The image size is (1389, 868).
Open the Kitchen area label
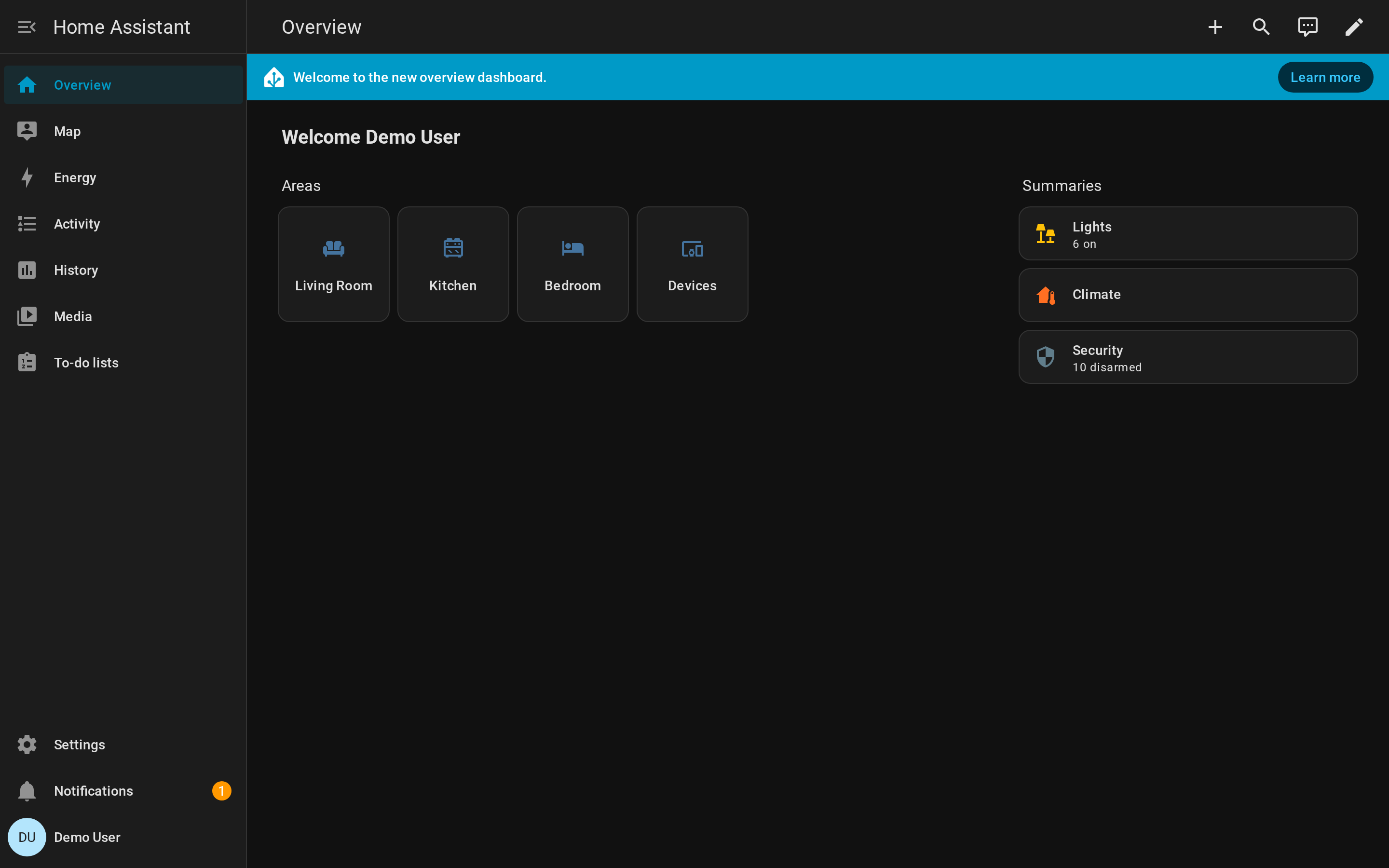point(453,285)
